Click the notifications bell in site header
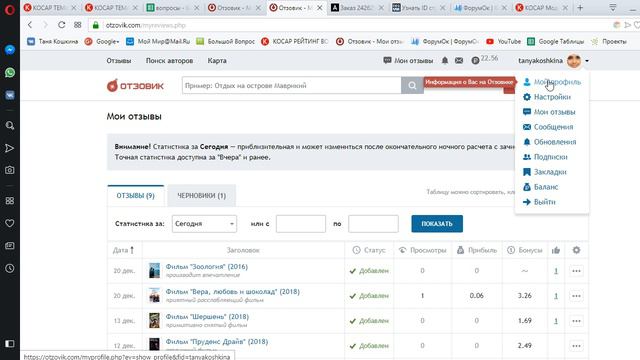The height and width of the screenshot is (360, 640). coord(445,60)
